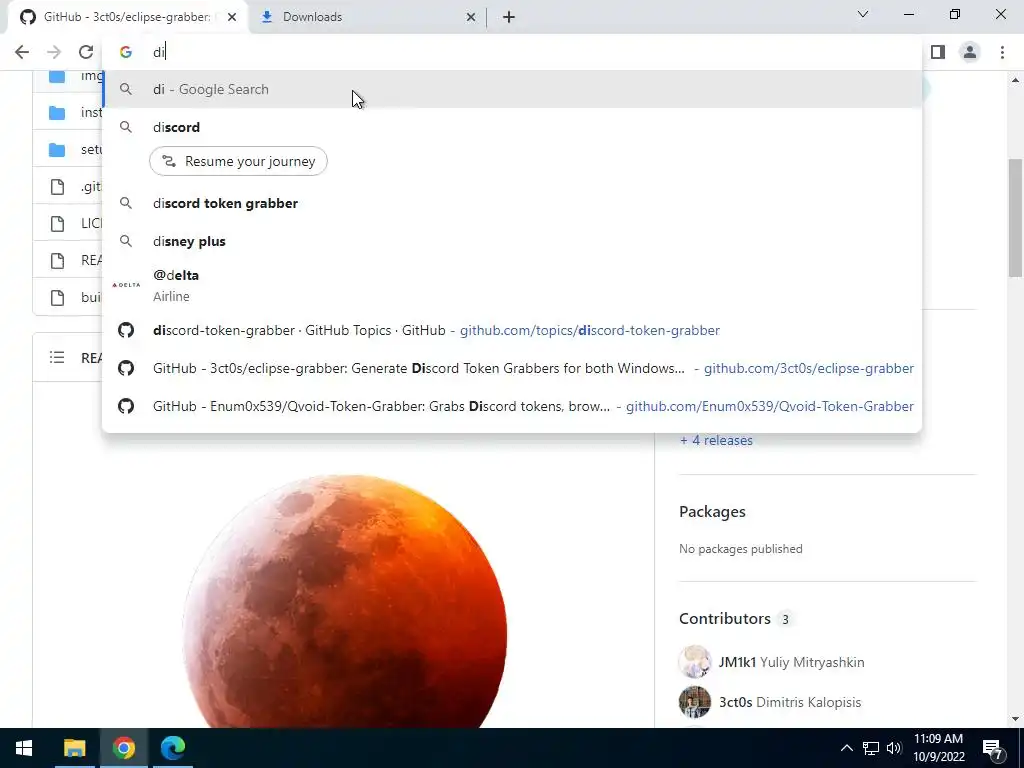Open the 3ct0s/eclipse-grabber history suggestion

[512, 368]
